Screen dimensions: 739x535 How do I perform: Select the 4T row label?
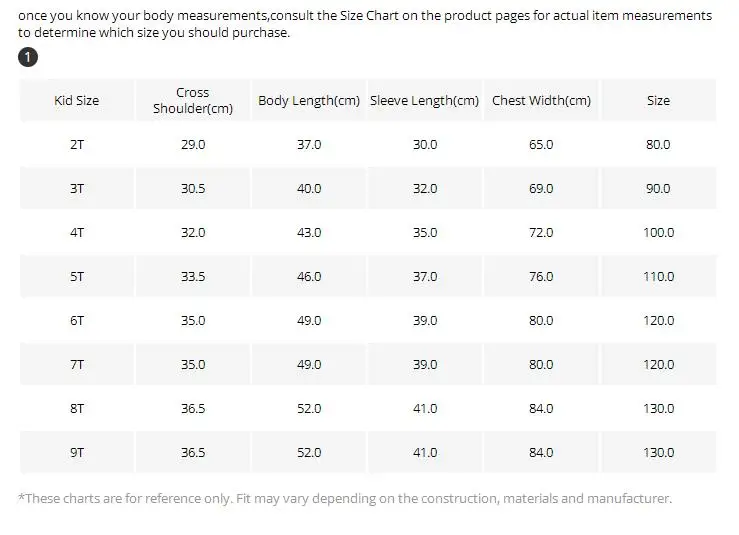[x=77, y=232]
